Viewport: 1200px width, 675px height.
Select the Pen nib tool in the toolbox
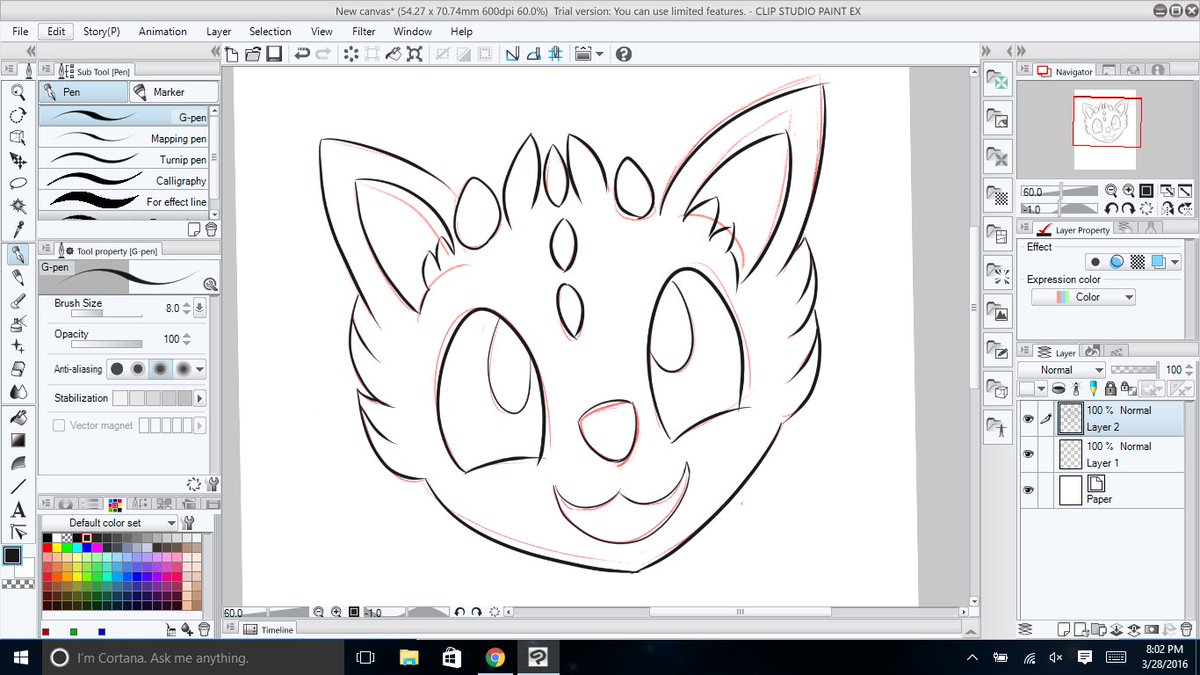[x=17, y=255]
